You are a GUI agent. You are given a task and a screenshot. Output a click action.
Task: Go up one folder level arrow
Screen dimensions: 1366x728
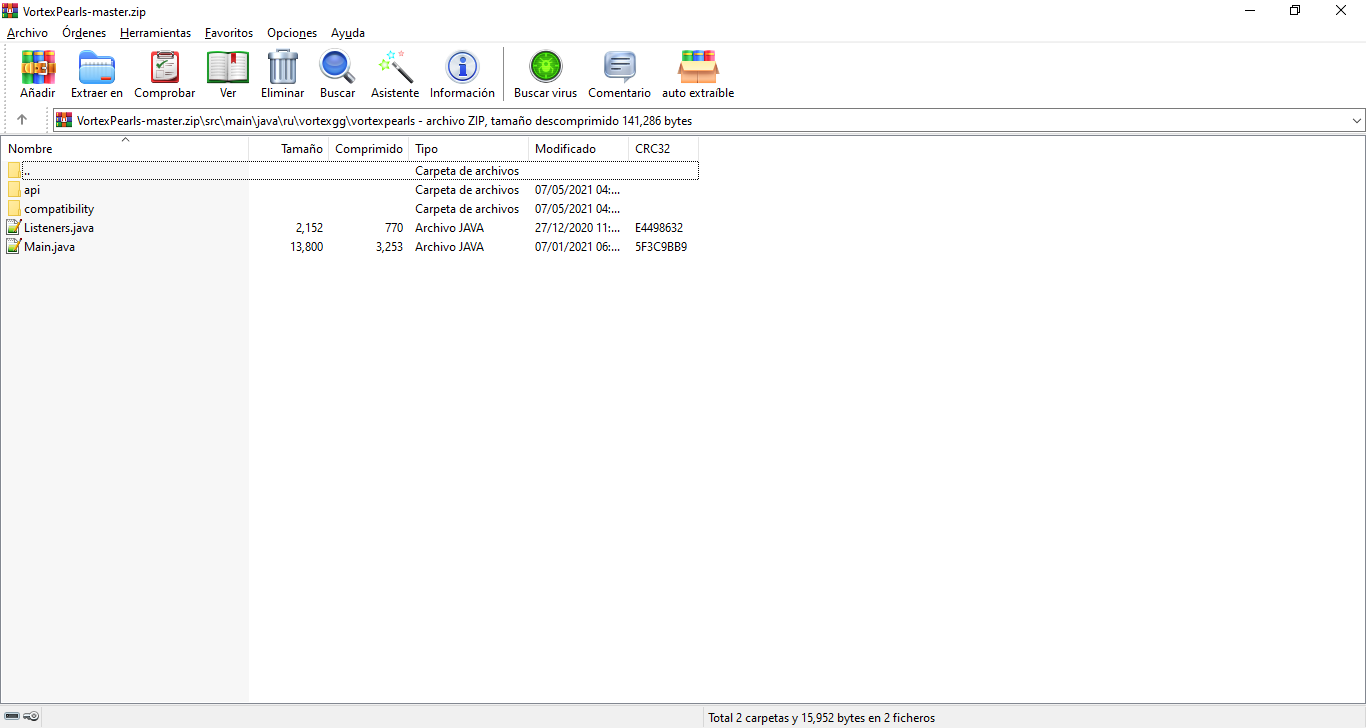tap(22, 120)
